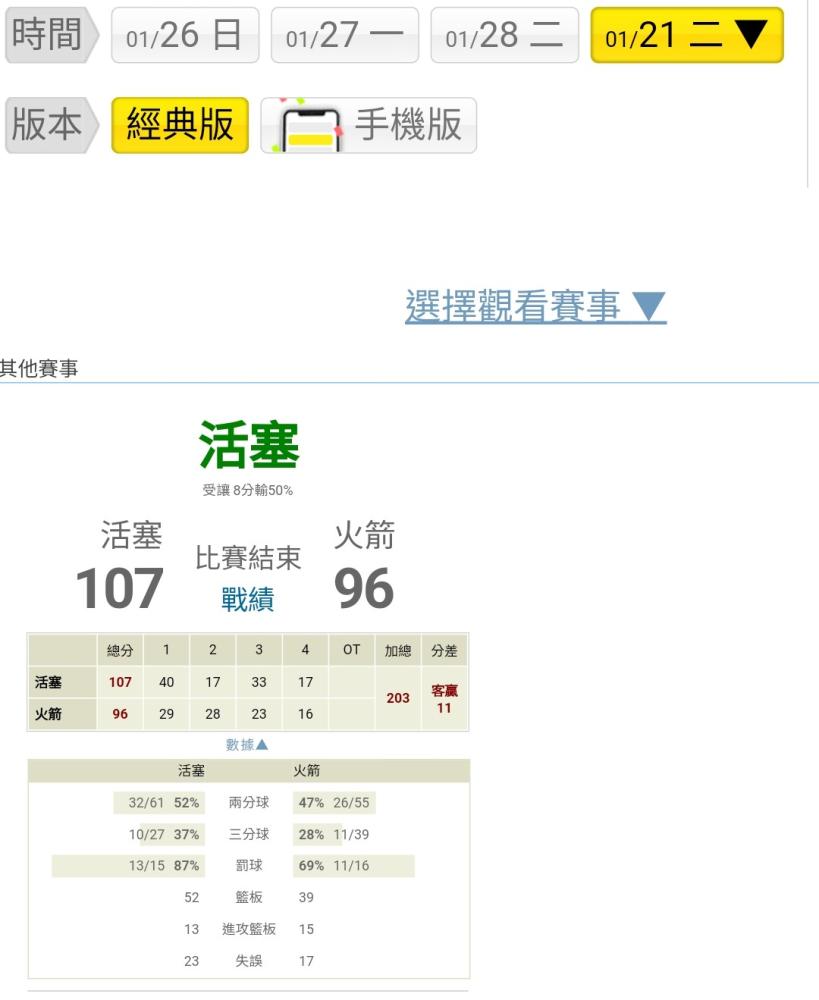Click 活塞 rebounds value 52

click(x=191, y=897)
